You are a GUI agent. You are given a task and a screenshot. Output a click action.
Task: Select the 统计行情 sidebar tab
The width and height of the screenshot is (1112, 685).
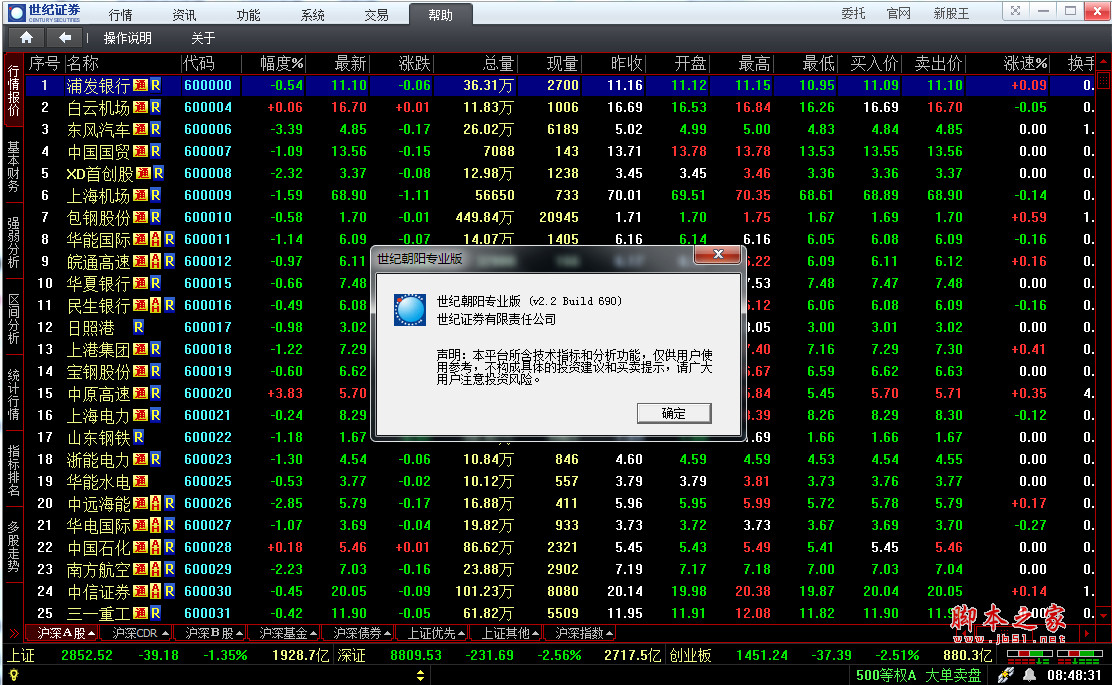point(13,394)
